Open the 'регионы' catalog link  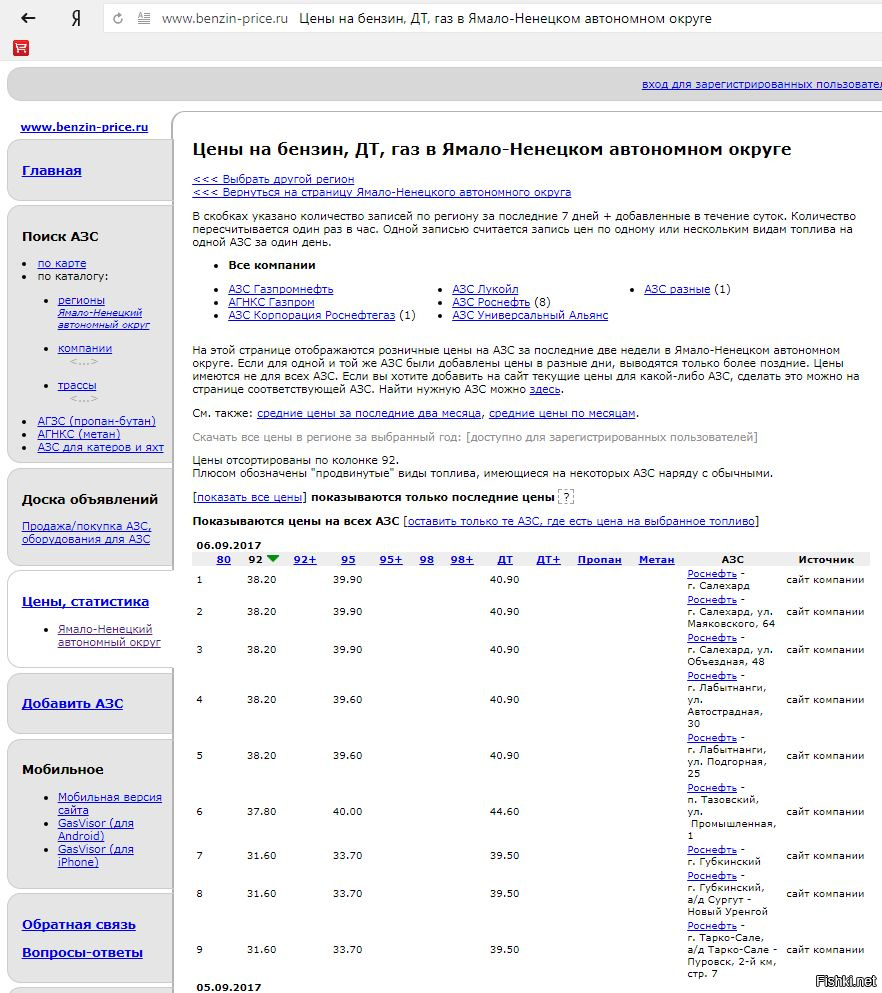[x=81, y=300]
